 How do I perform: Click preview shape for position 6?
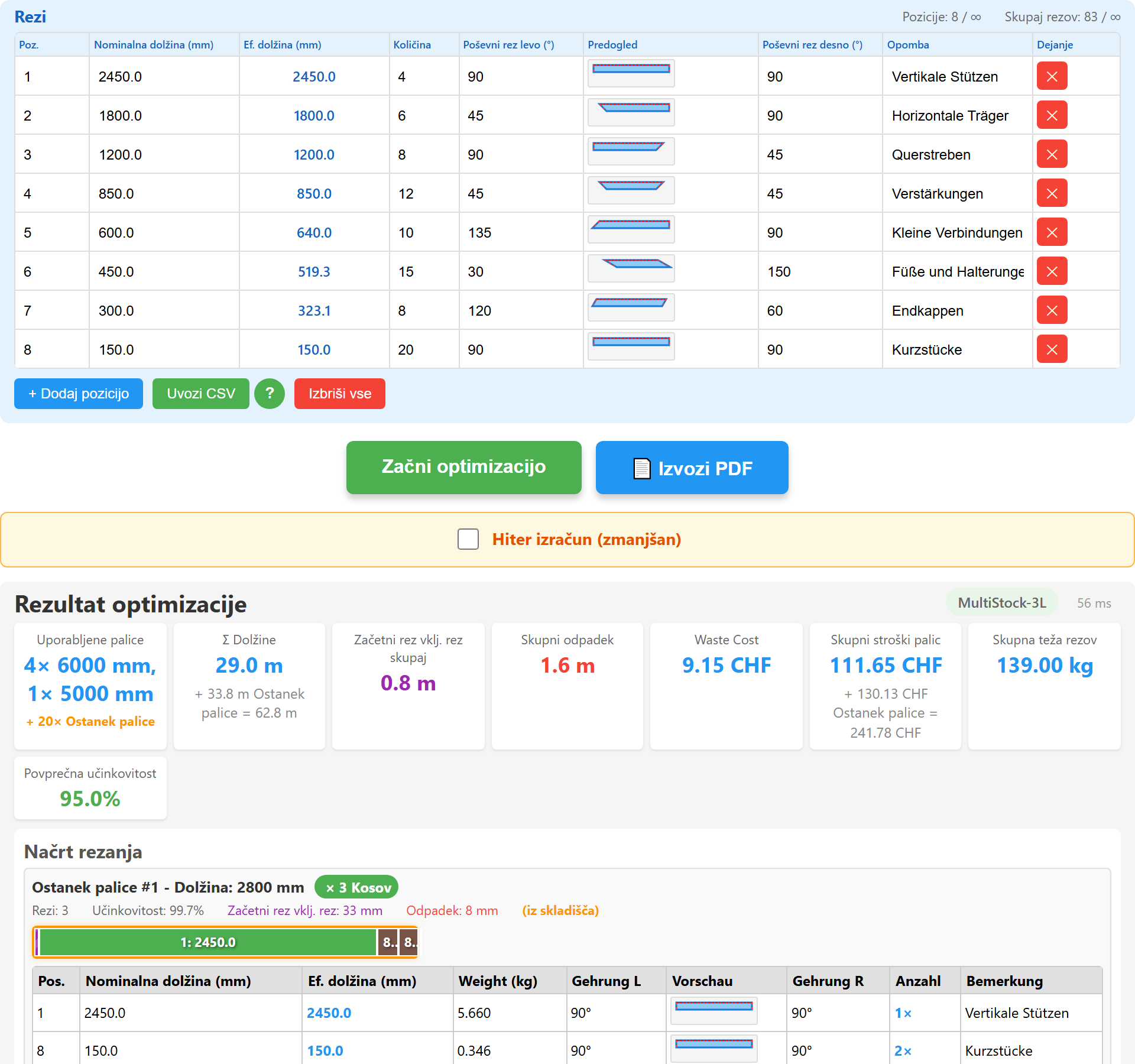pos(631,268)
